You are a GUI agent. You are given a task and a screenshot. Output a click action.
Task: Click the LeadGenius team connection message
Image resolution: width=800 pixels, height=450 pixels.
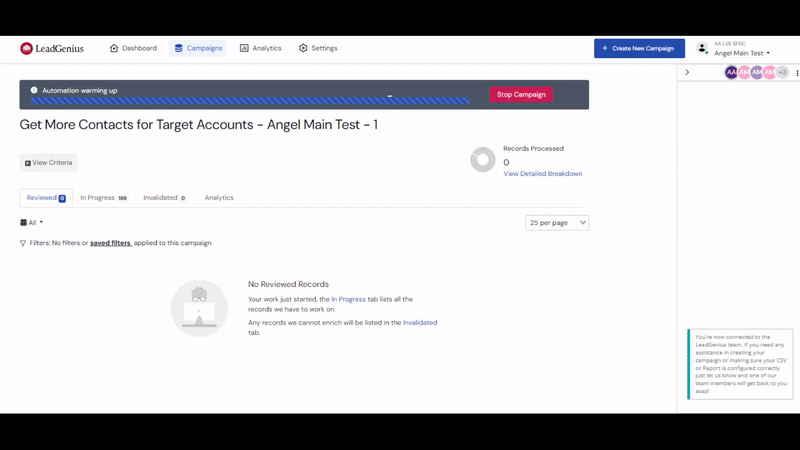[x=740, y=364]
